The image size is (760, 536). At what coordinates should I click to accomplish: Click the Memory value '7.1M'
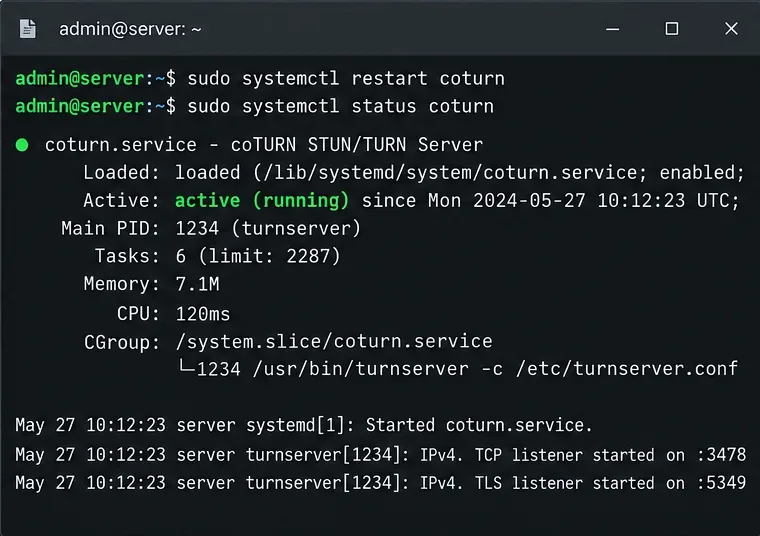tap(197, 284)
